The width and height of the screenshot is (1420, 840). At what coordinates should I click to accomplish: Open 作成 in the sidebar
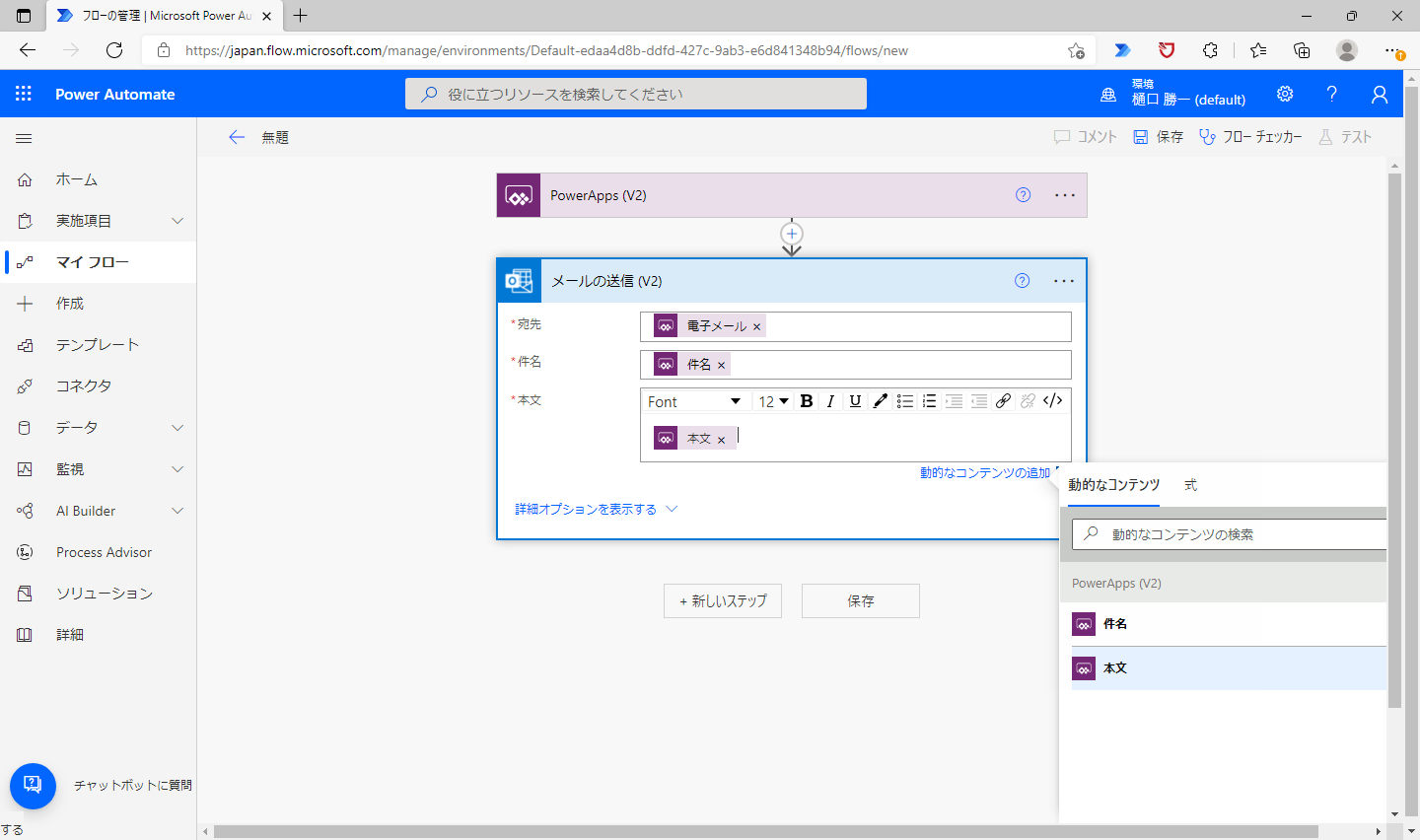(99, 304)
